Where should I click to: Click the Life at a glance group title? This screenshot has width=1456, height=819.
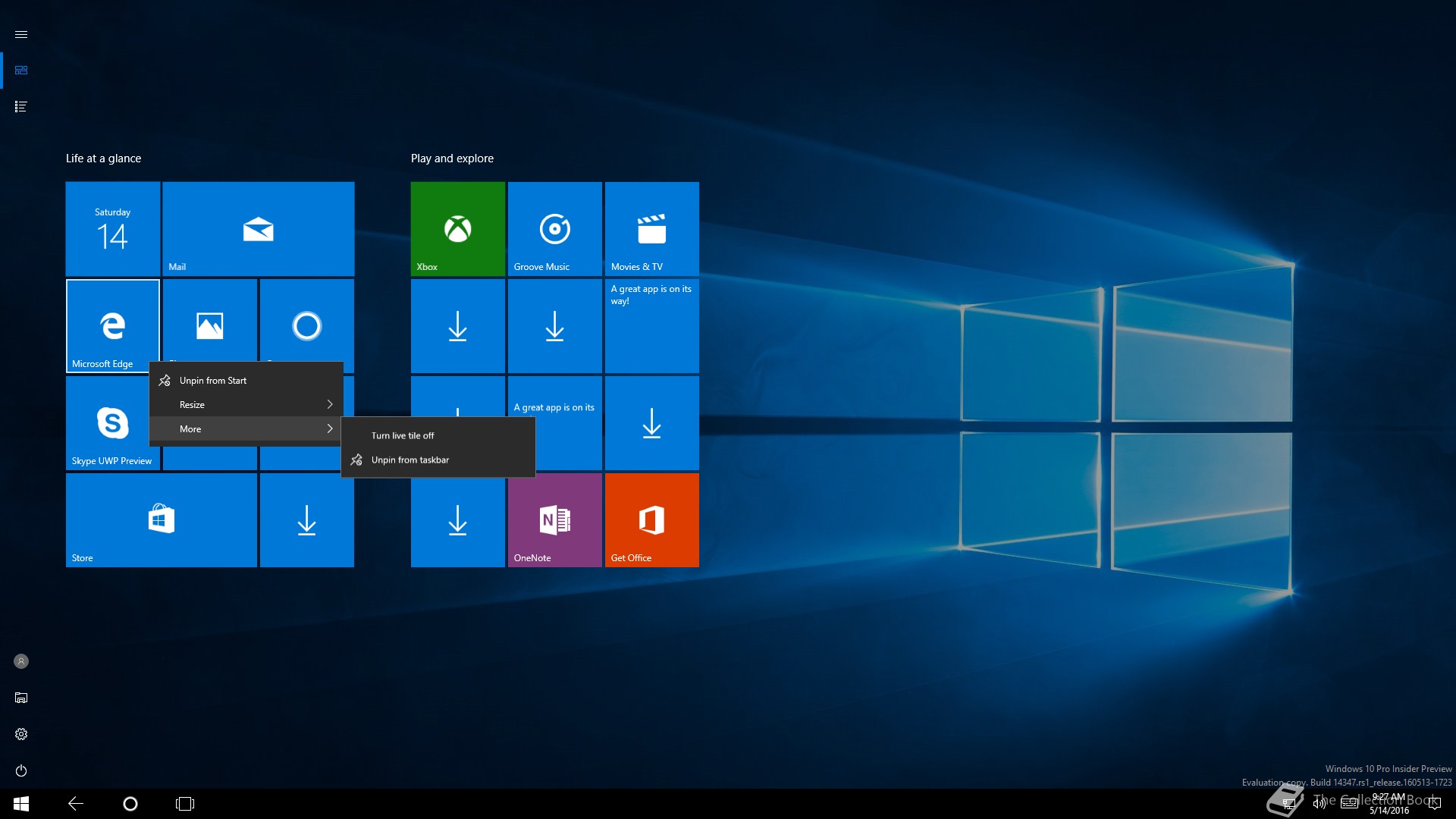103,158
